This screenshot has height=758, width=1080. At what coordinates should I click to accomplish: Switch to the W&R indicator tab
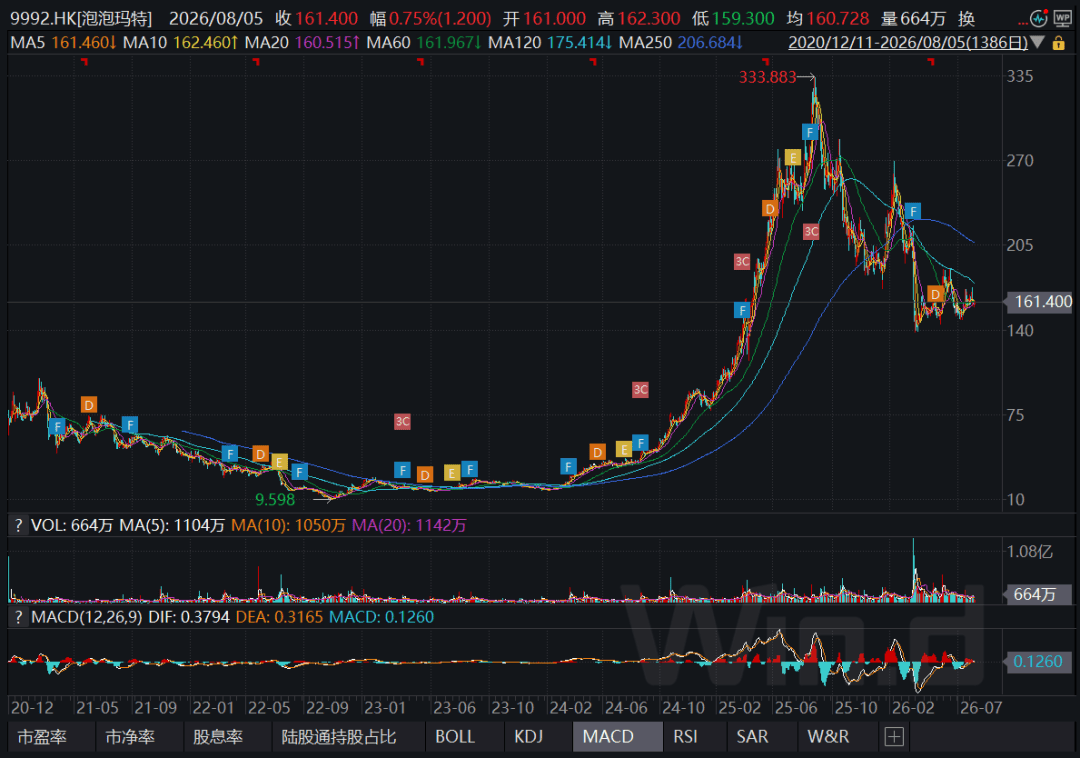[829, 737]
